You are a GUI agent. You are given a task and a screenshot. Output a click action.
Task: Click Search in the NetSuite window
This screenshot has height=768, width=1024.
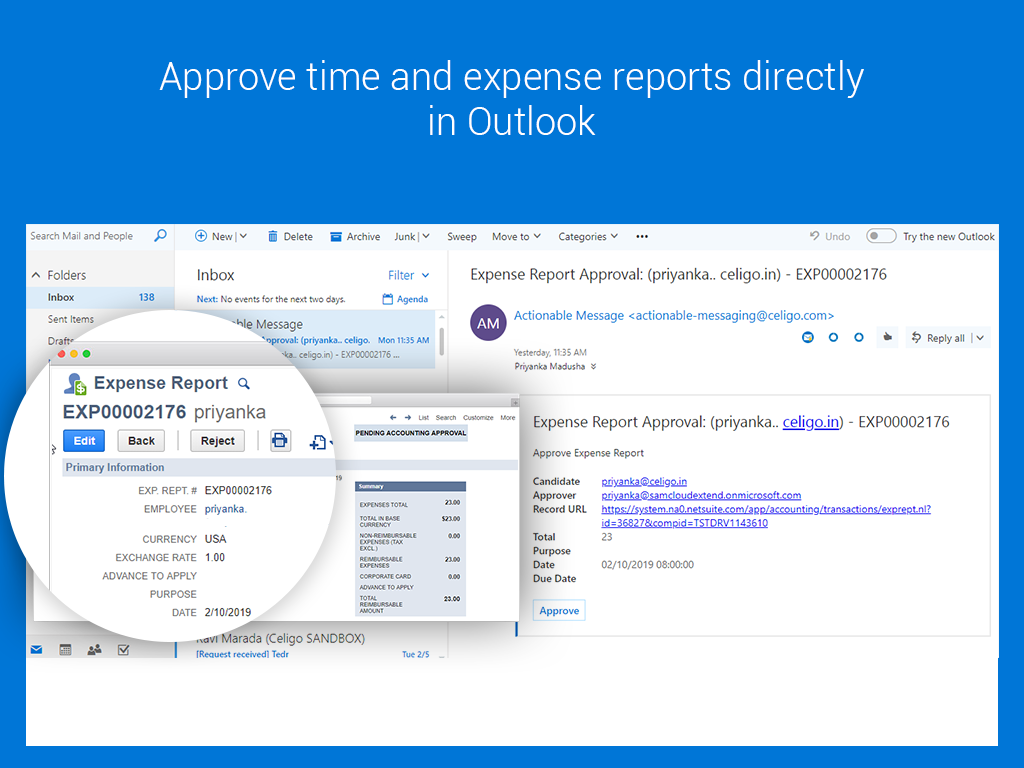pos(446,417)
